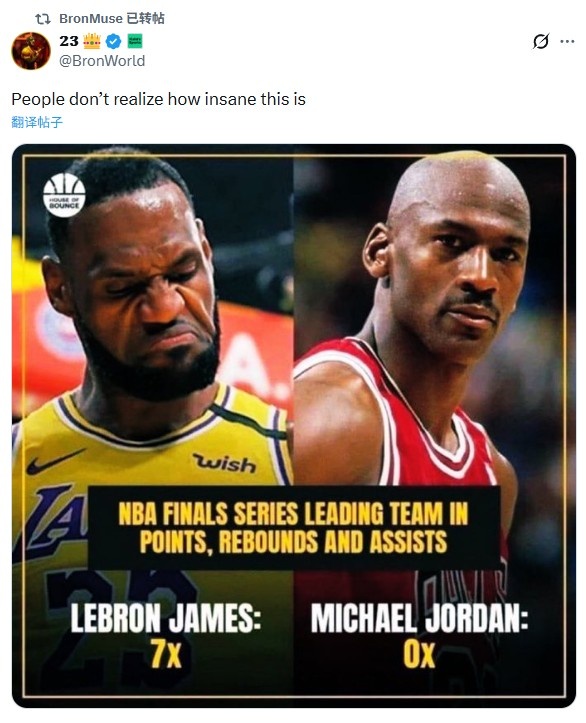Open the BronMuse reposted link
This screenshot has width=586, height=723.
112,18
